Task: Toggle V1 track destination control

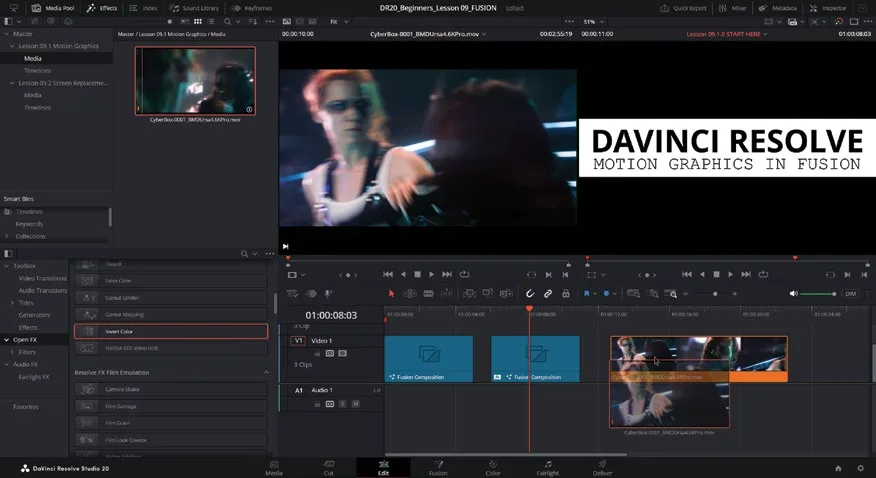Action: tap(298, 341)
